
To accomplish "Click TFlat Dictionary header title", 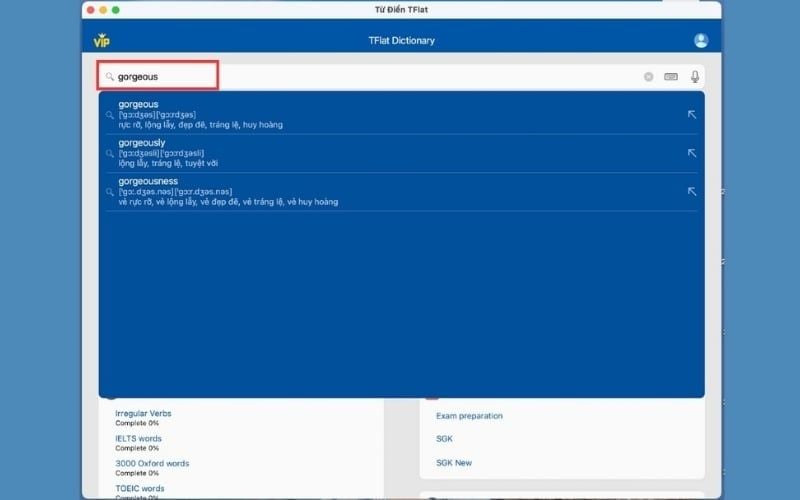I will [x=402, y=40].
